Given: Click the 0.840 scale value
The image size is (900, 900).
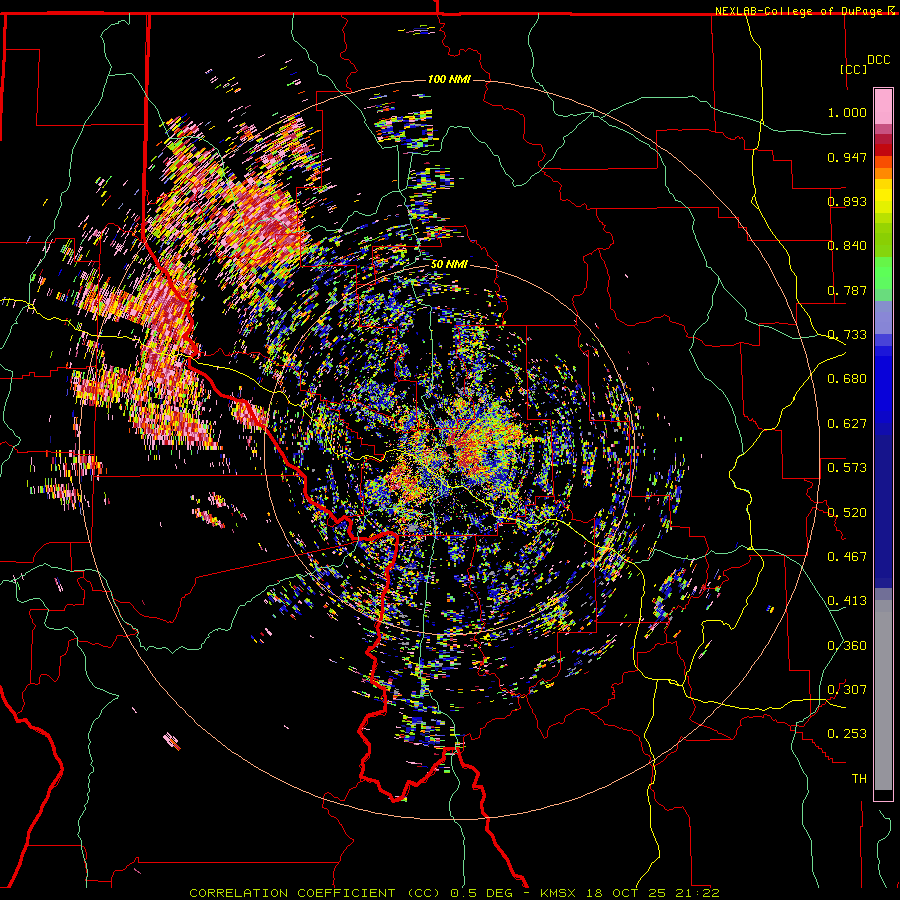Looking at the screenshot, I should tap(847, 246).
